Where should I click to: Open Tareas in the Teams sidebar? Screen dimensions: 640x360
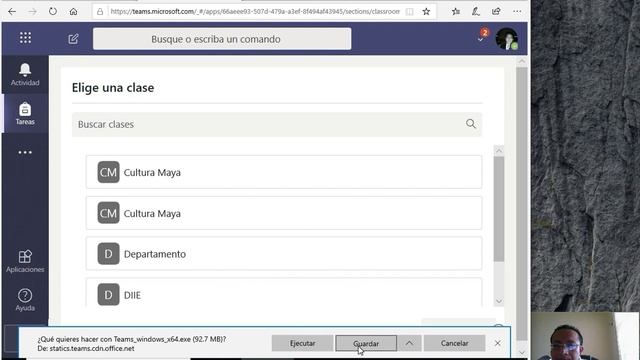point(25,113)
